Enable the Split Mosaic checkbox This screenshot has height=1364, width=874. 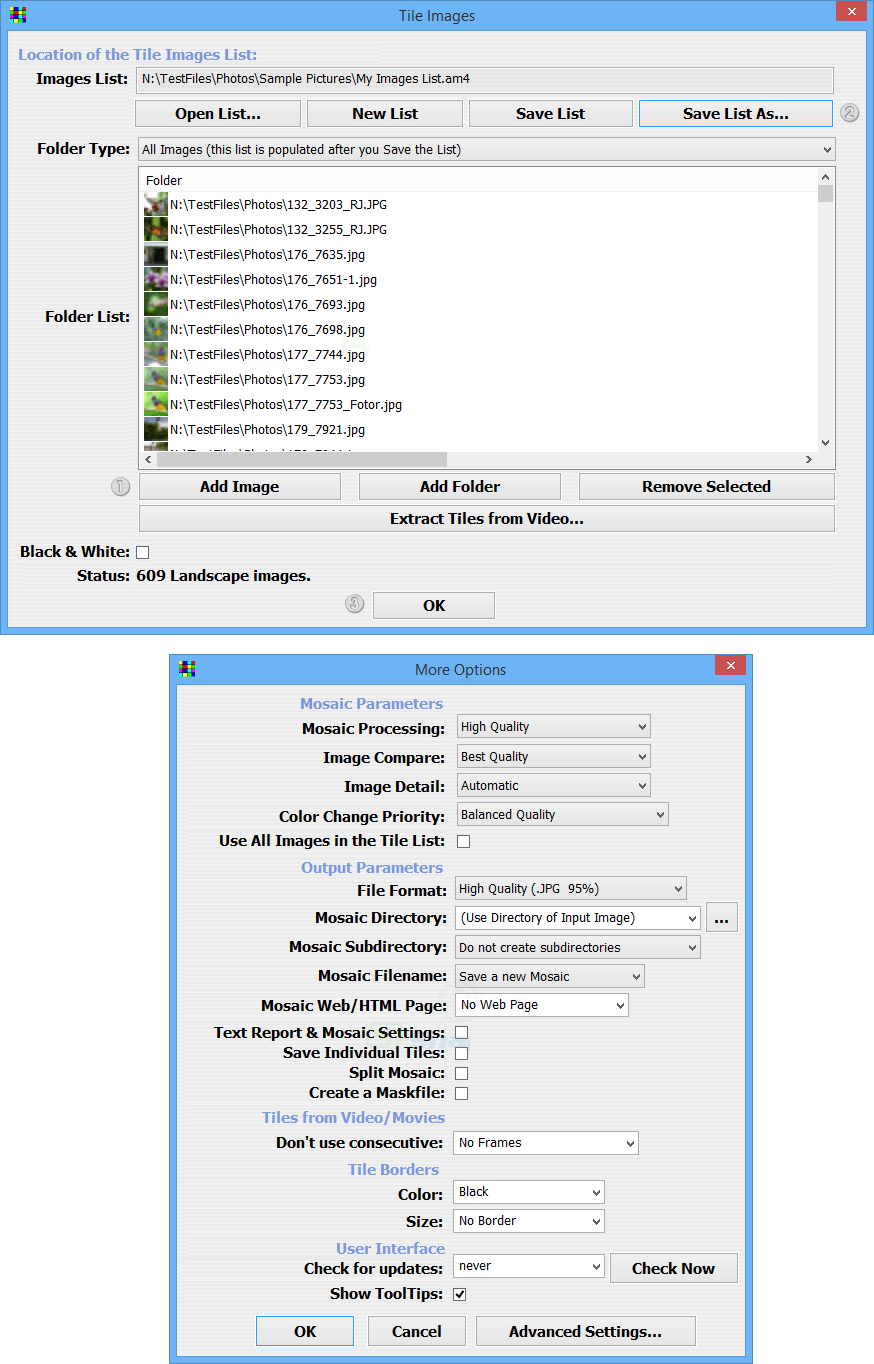click(x=461, y=1073)
